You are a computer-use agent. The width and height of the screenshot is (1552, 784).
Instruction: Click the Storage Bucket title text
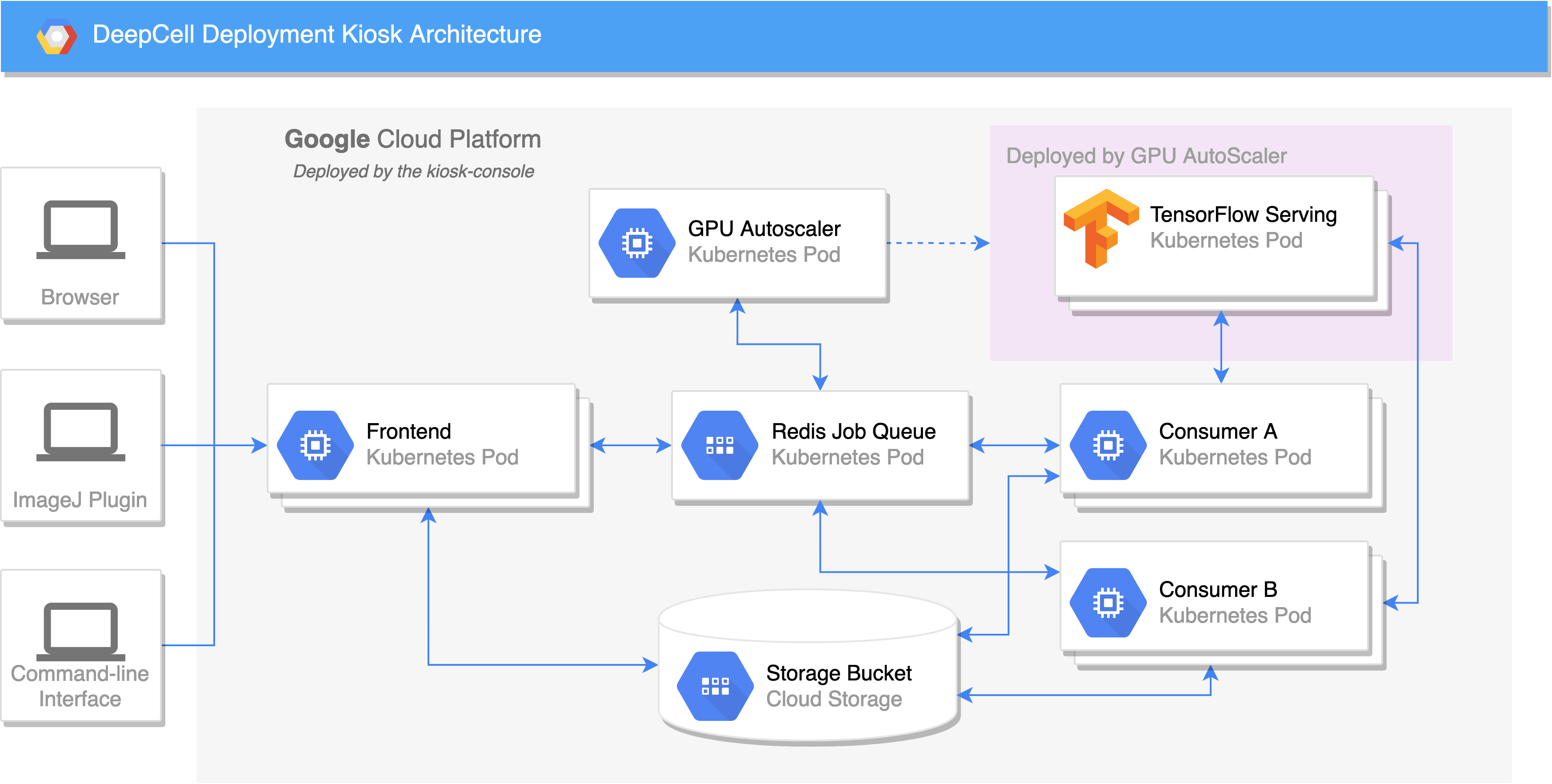click(x=839, y=672)
